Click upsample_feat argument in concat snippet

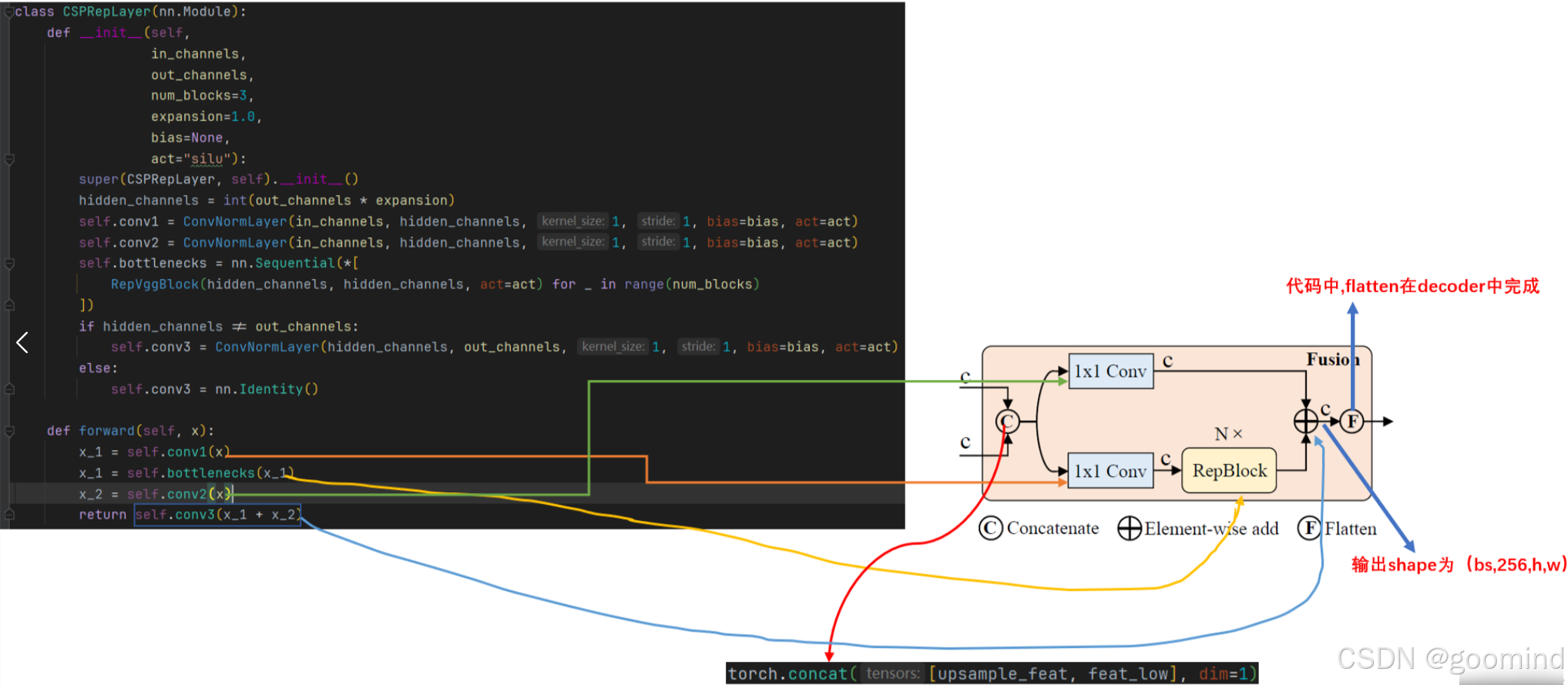(1003, 674)
